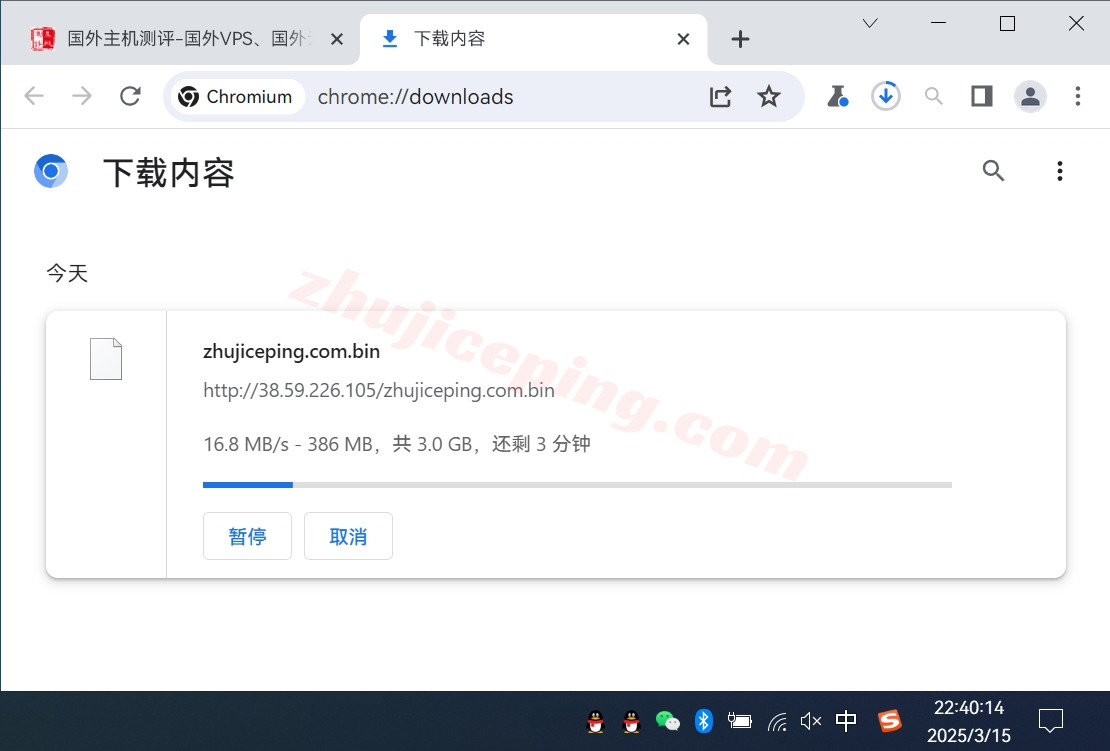Close the 国外主机测评 tab
The image size is (1110, 751).
[337, 39]
